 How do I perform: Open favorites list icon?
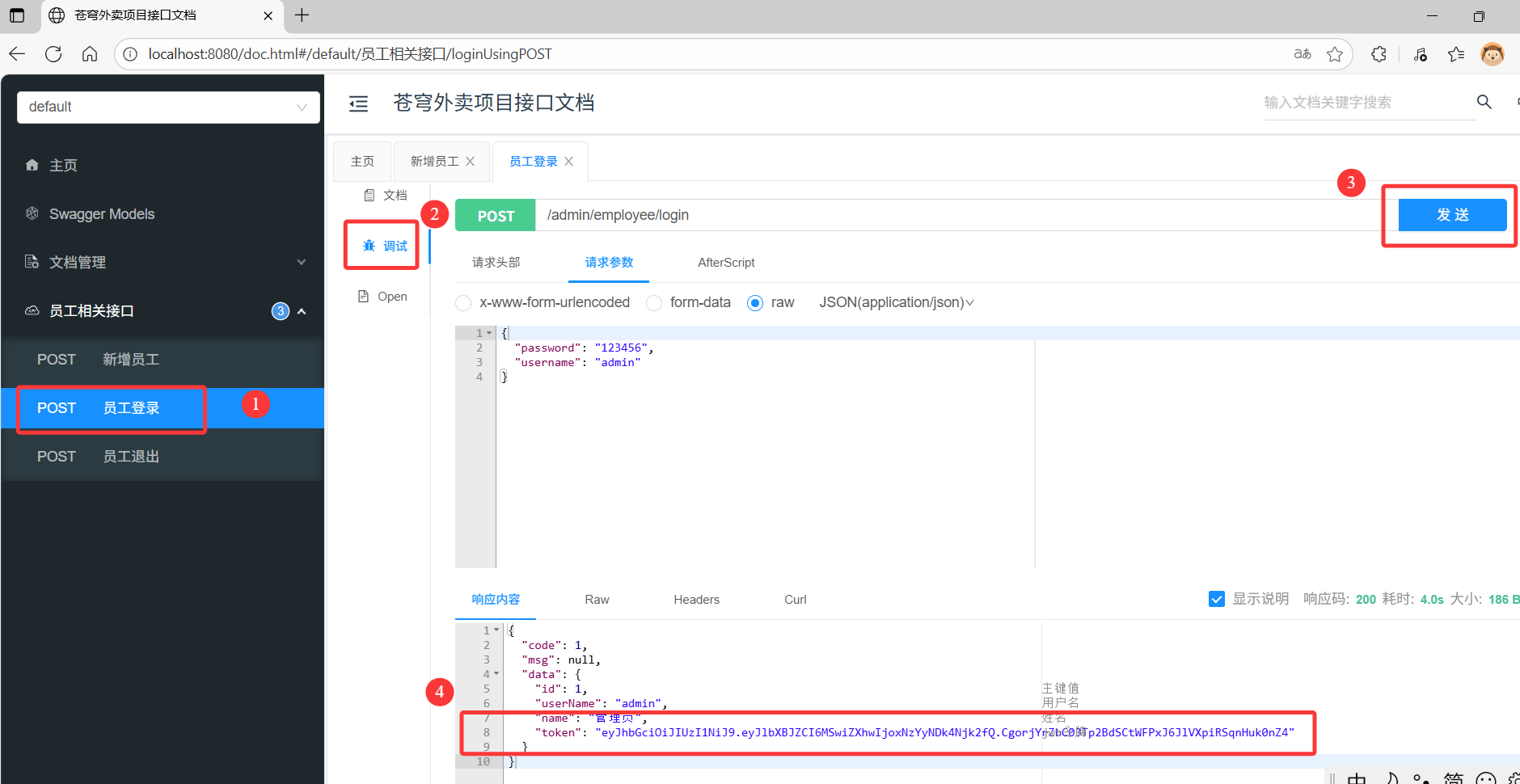pos(1456,54)
